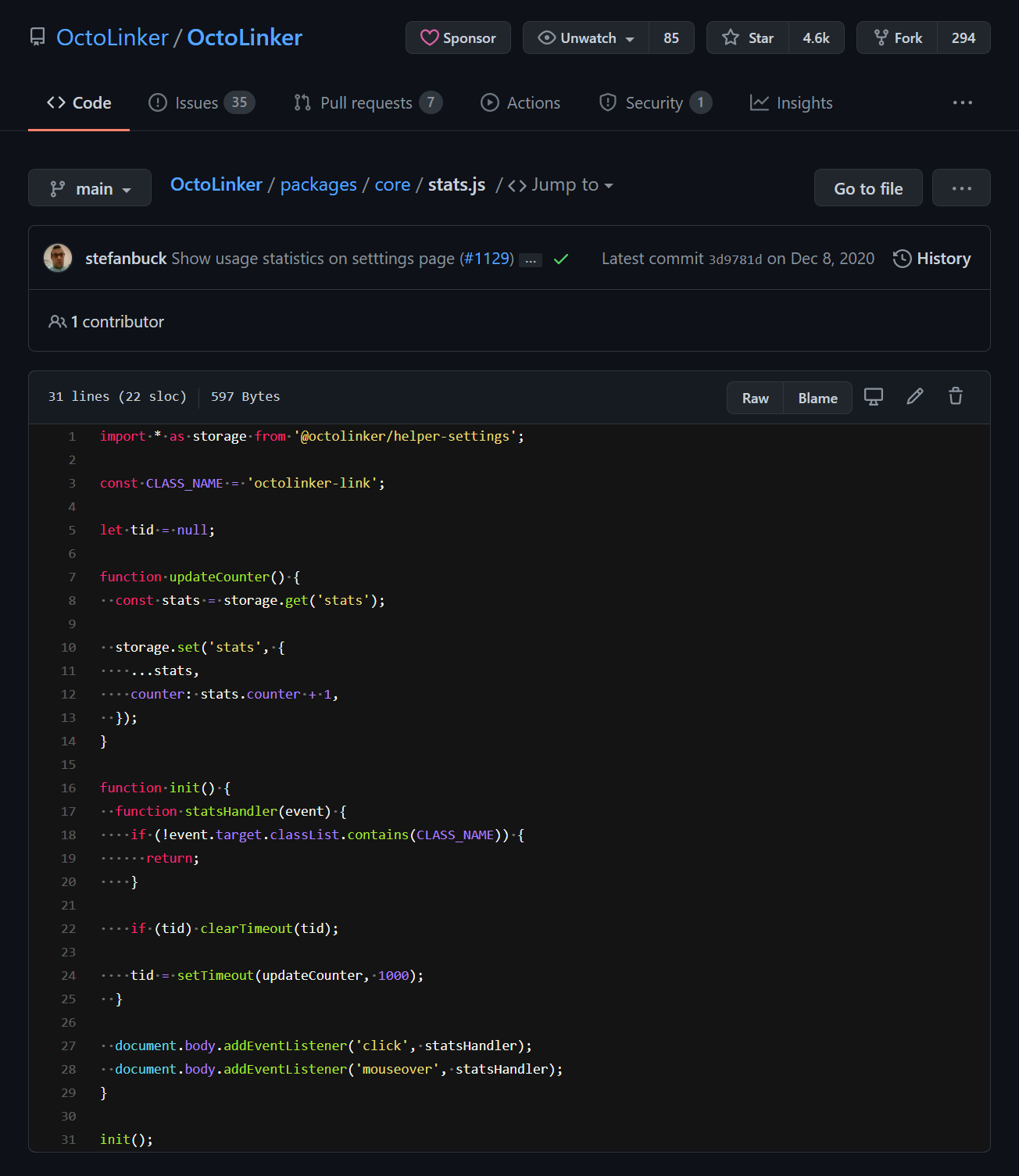Click the Sponsor heart button
Screen dimensions: 1019x1176
[x=458, y=38]
